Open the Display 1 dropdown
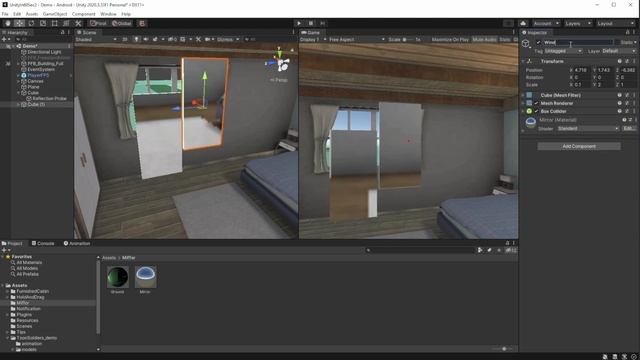This screenshot has height=360, width=640. pyautogui.click(x=313, y=40)
